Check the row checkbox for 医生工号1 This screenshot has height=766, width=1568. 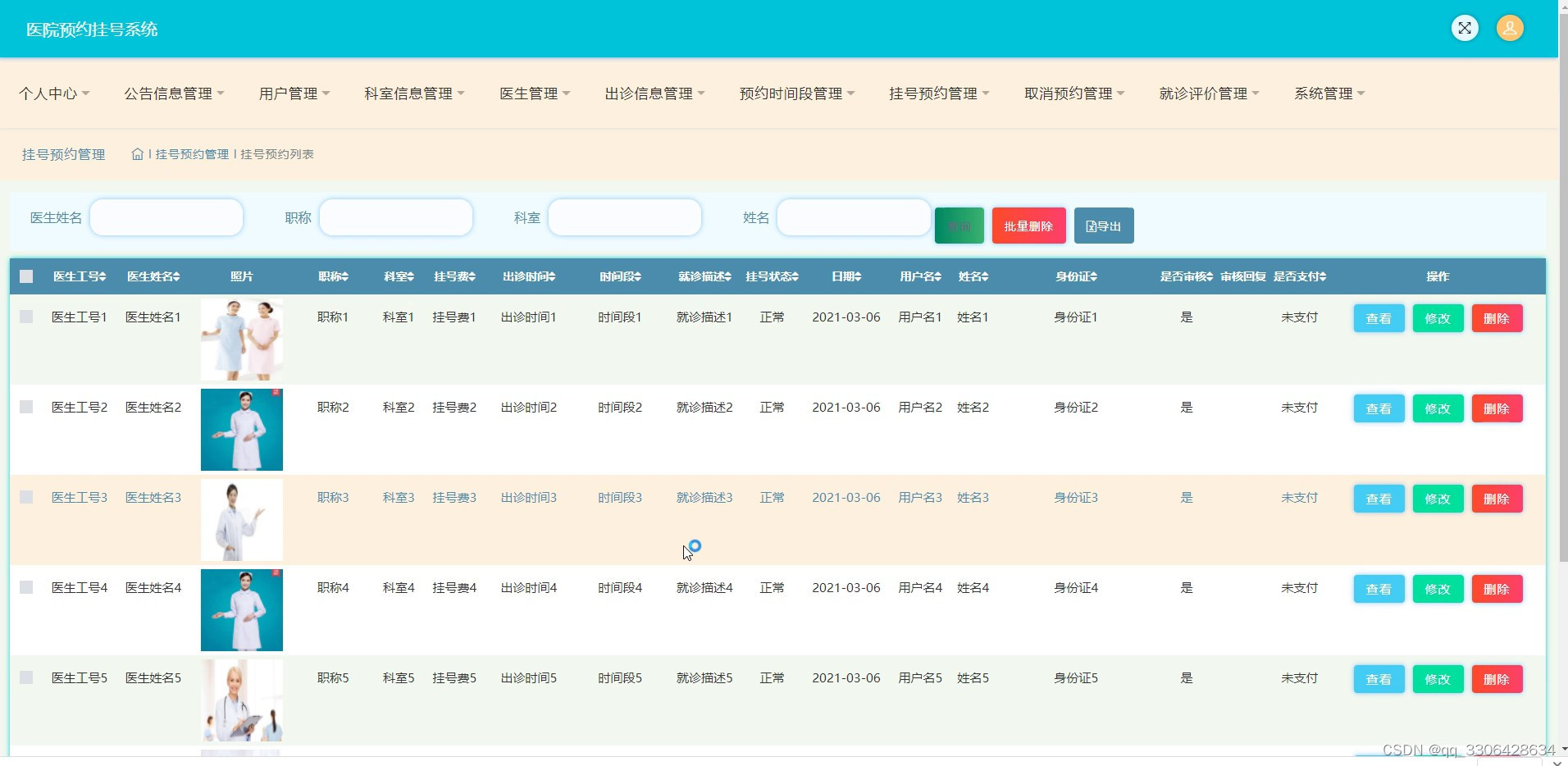pyautogui.click(x=26, y=317)
